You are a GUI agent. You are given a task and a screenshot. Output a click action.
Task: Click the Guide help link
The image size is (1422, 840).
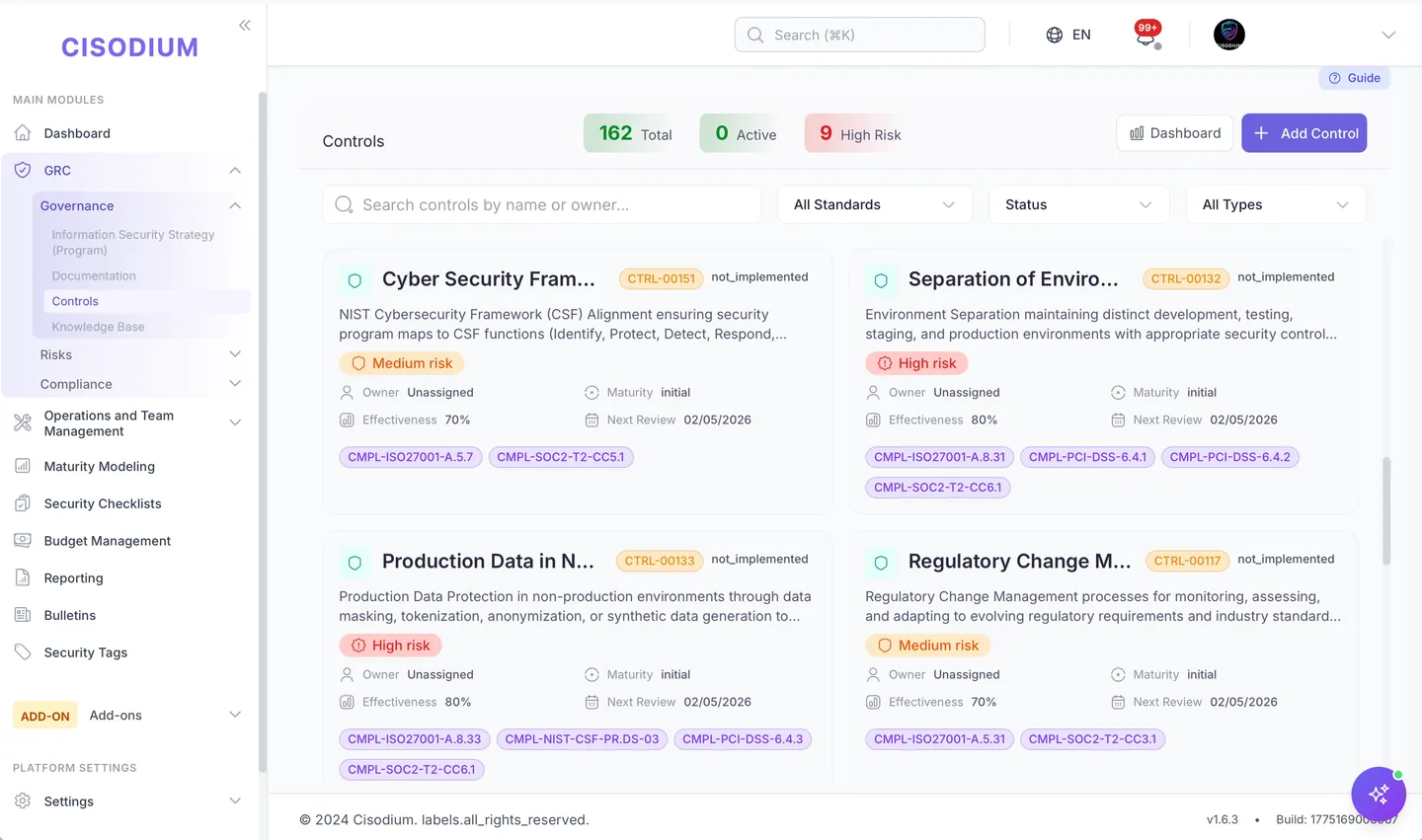1354,78
